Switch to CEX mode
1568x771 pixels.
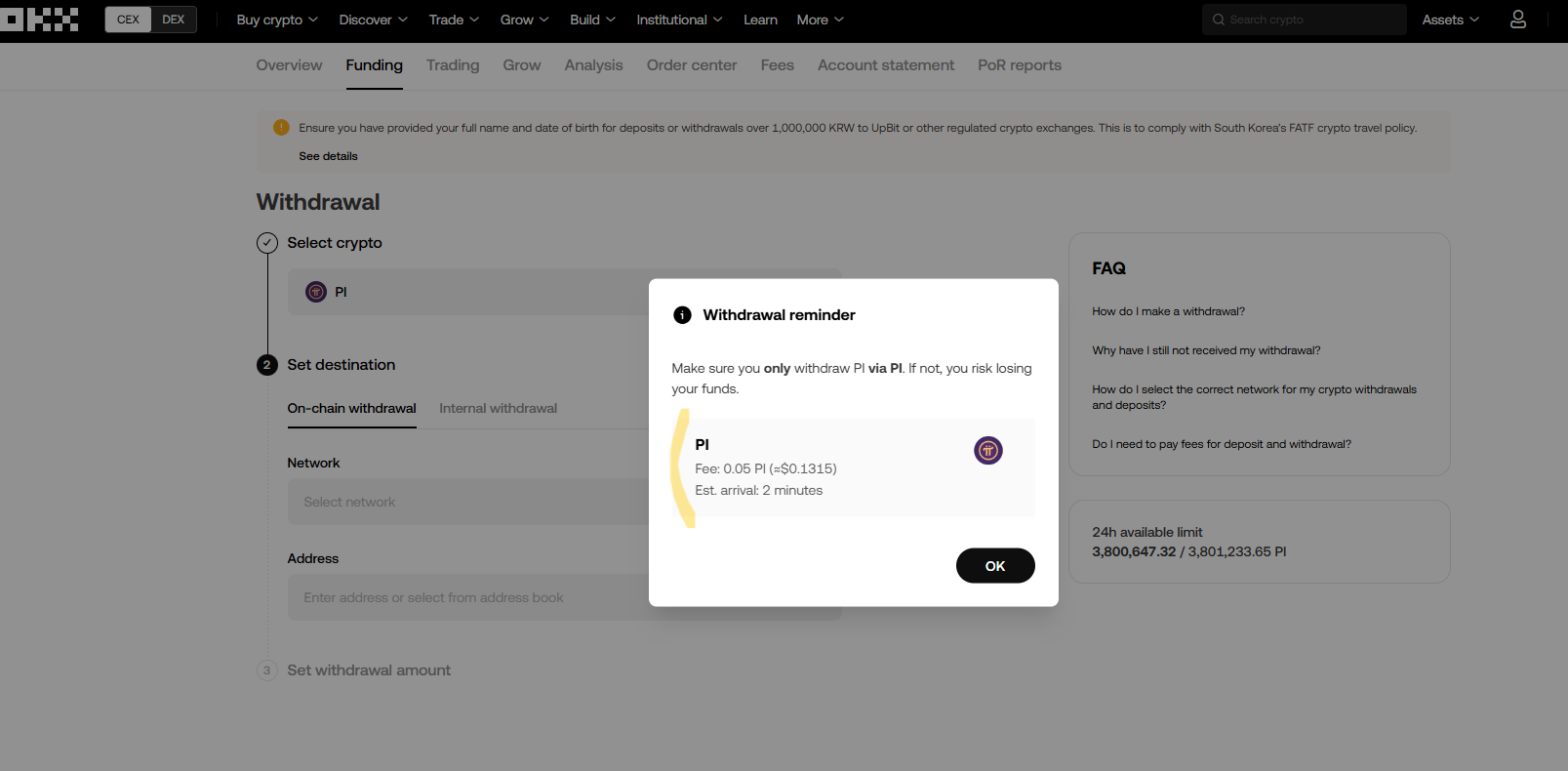click(x=128, y=20)
